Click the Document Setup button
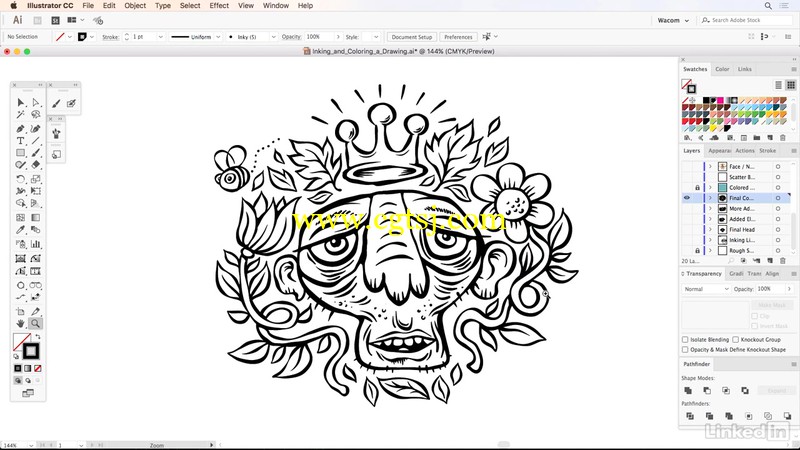The height and width of the screenshot is (450, 800). [x=411, y=37]
